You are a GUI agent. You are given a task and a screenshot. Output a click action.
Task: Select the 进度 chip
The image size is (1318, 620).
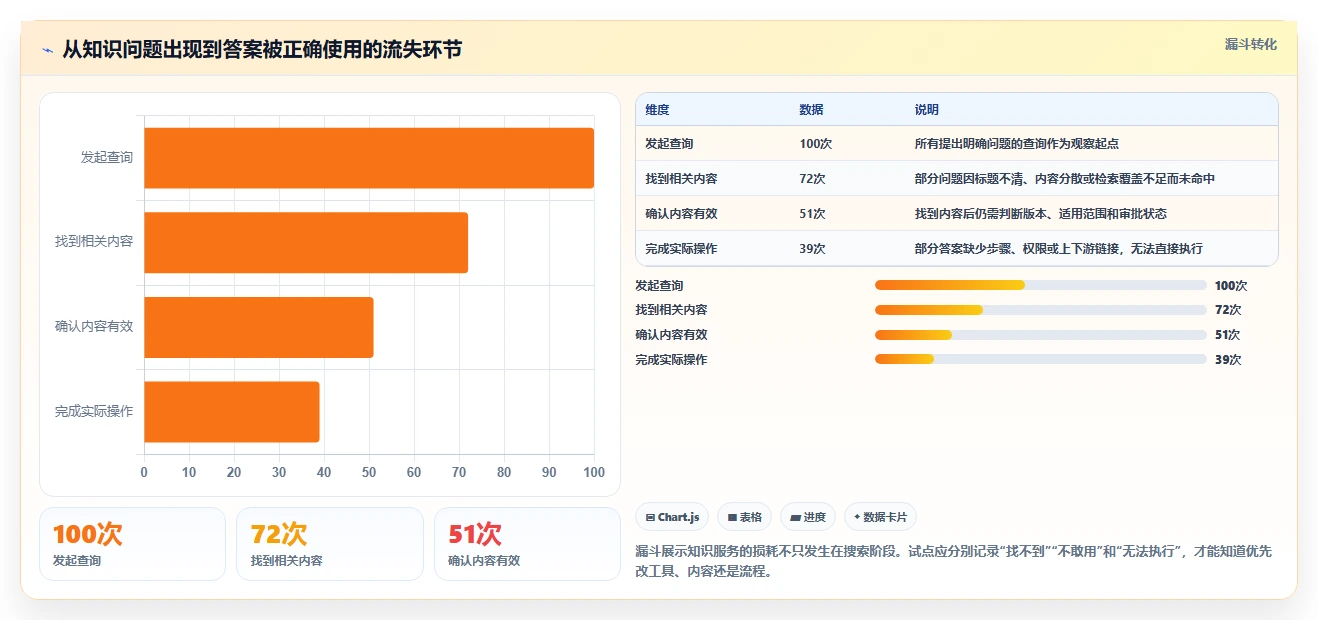[x=807, y=517]
